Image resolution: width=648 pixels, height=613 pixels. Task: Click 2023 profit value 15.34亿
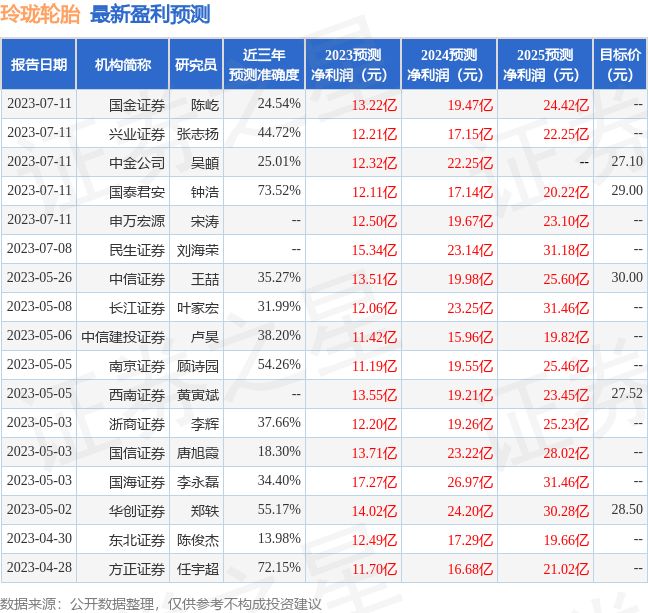tap(374, 250)
